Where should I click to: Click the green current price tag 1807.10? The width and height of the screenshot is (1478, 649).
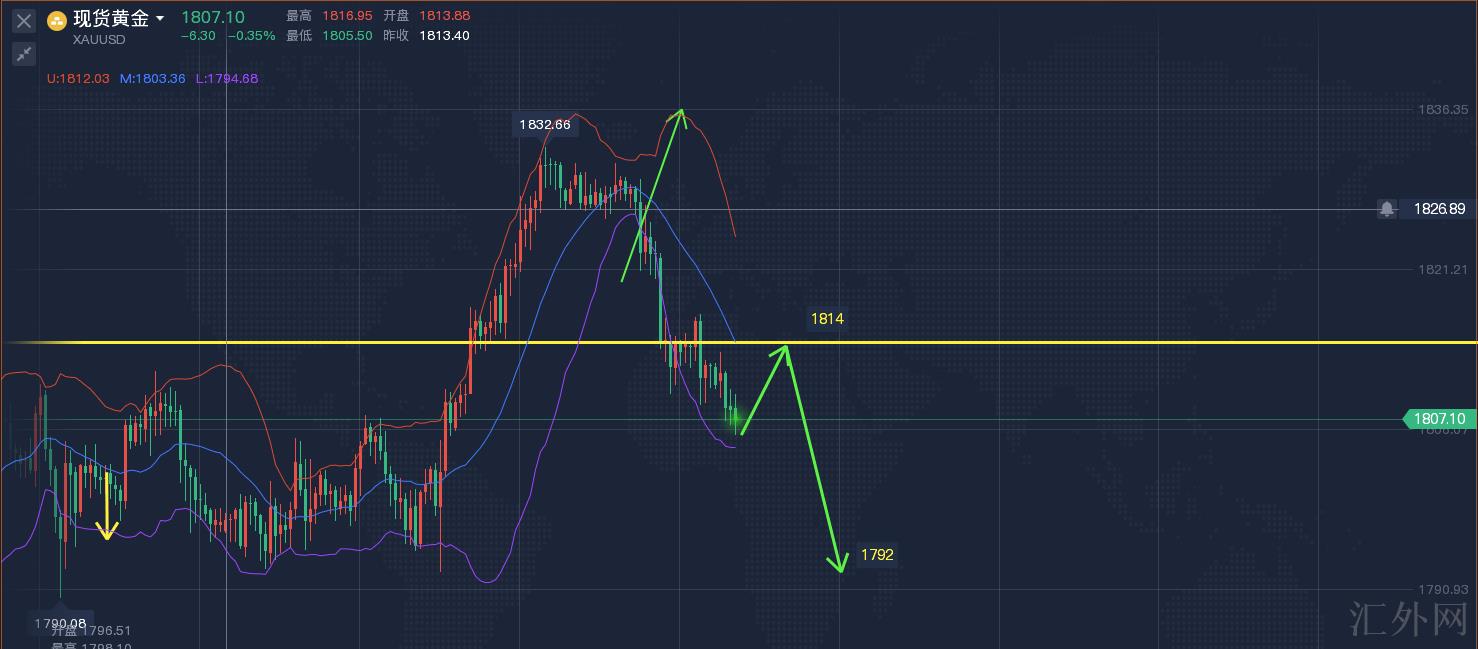1438,419
